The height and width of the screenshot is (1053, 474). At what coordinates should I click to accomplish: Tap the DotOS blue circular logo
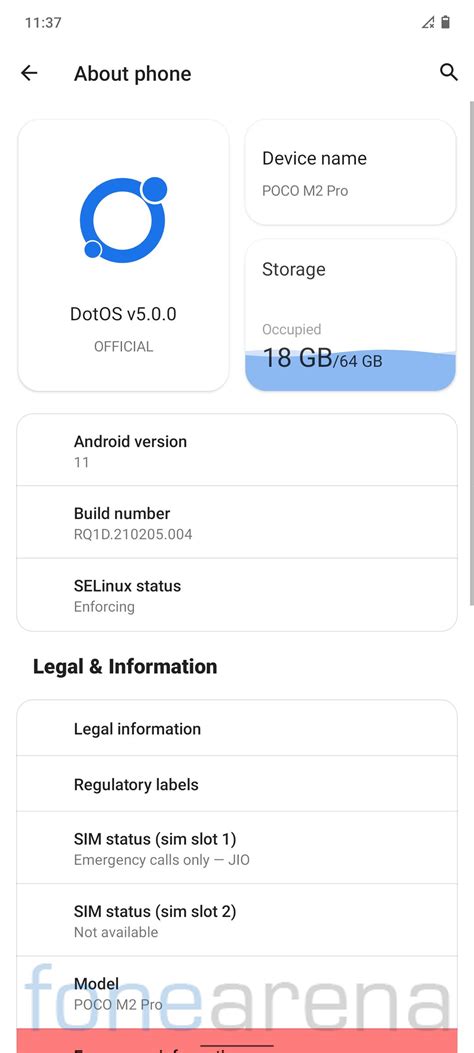pyautogui.click(x=123, y=218)
